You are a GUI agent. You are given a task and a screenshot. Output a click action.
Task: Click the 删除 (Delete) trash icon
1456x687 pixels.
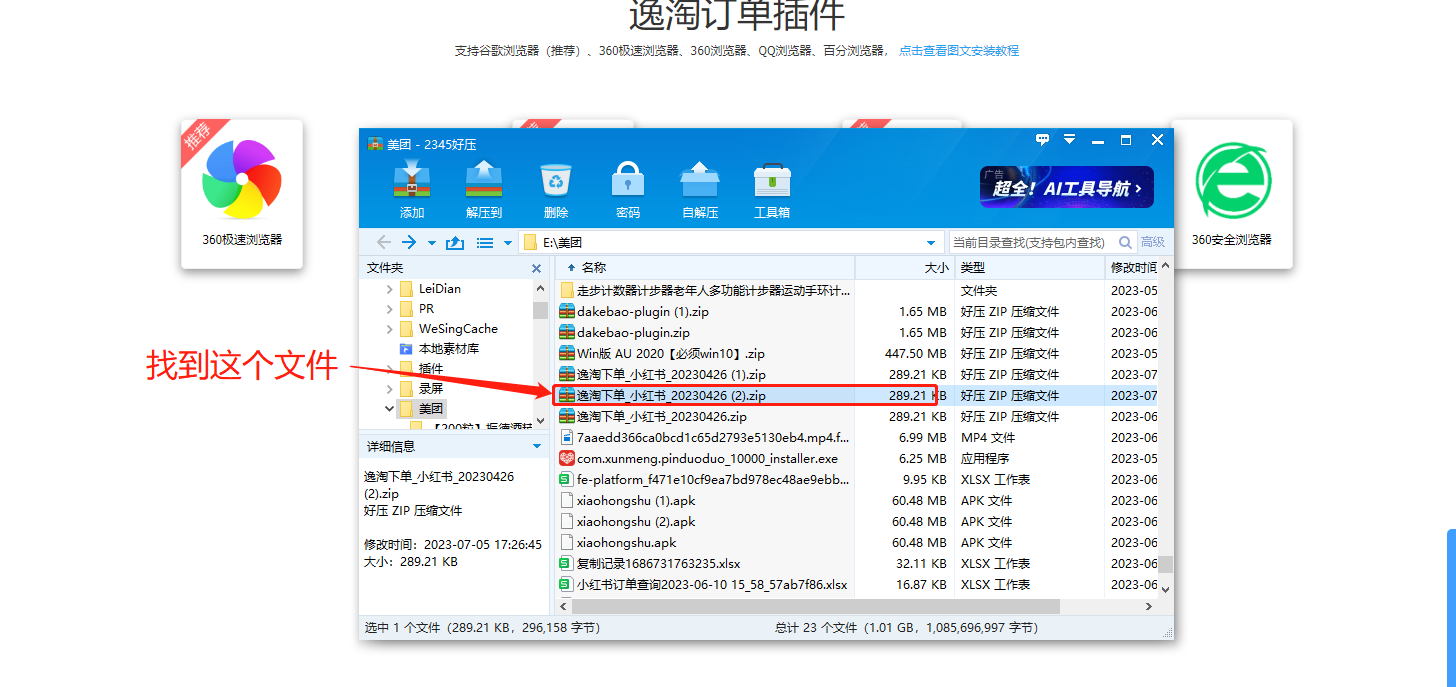pos(556,182)
